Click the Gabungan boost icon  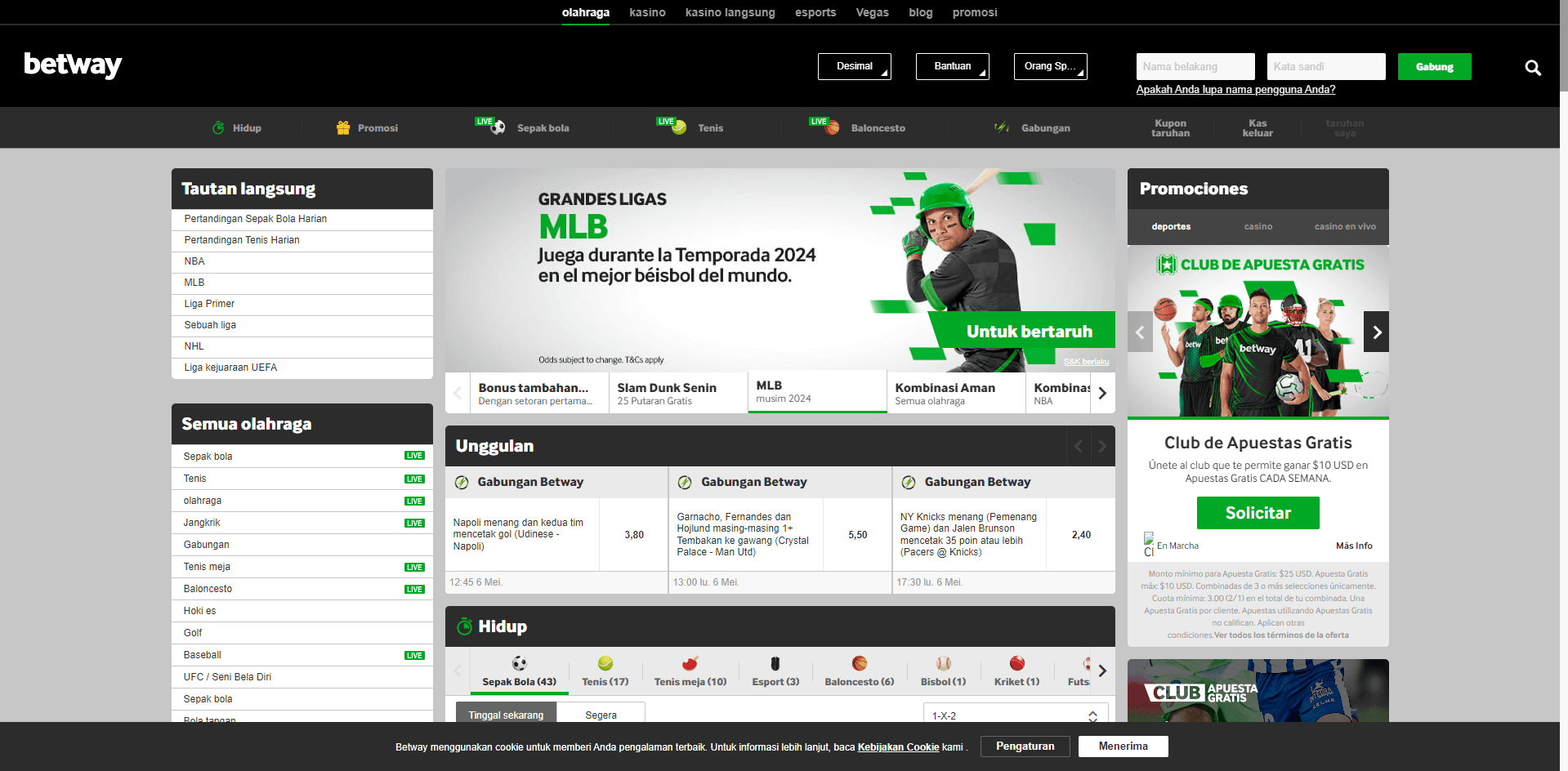(x=1001, y=127)
